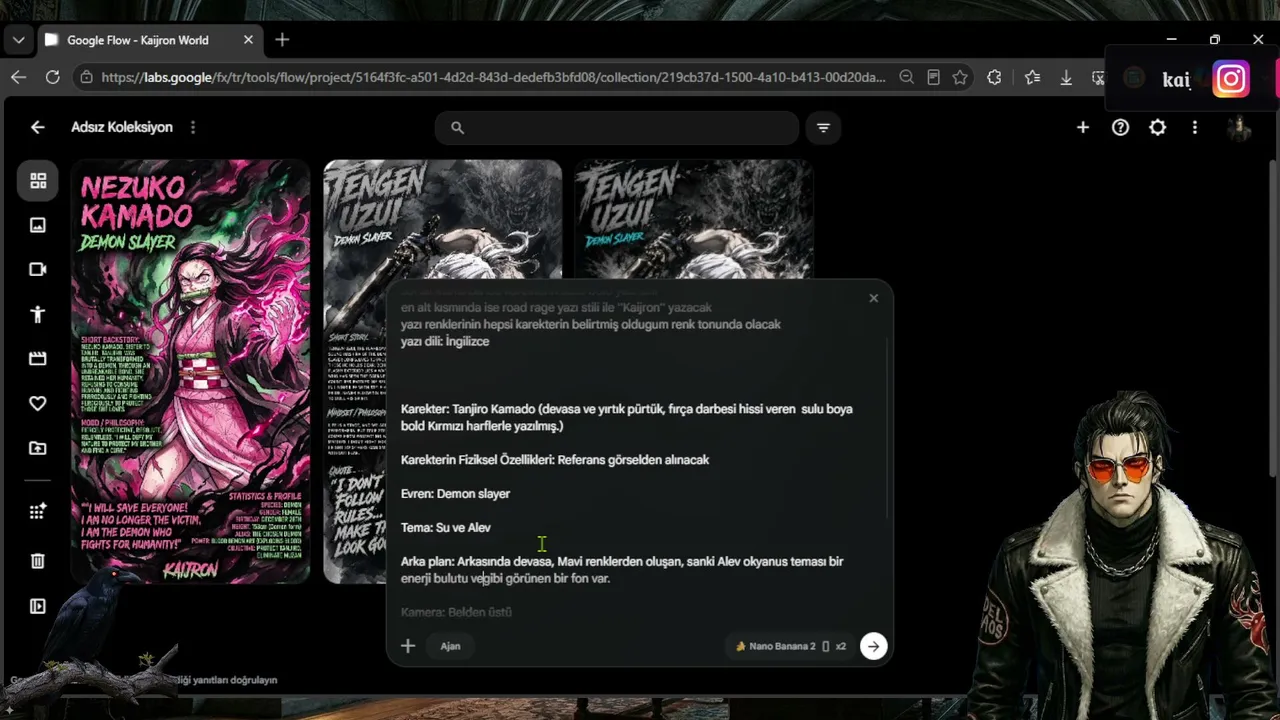Open browser extensions puzzle icon
1280x720 pixels.
click(994, 77)
